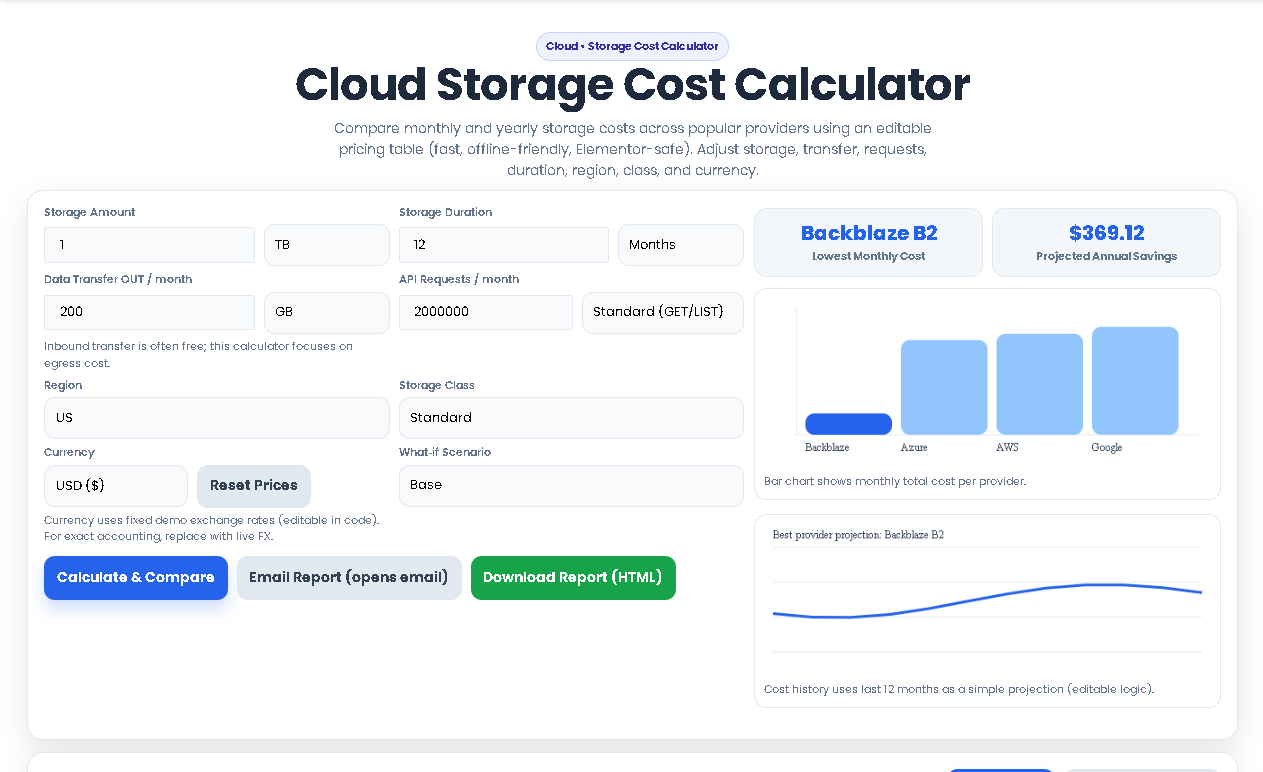Click the Data Transfer OUT input showing 200
This screenshot has width=1263, height=772.
[149, 312]
